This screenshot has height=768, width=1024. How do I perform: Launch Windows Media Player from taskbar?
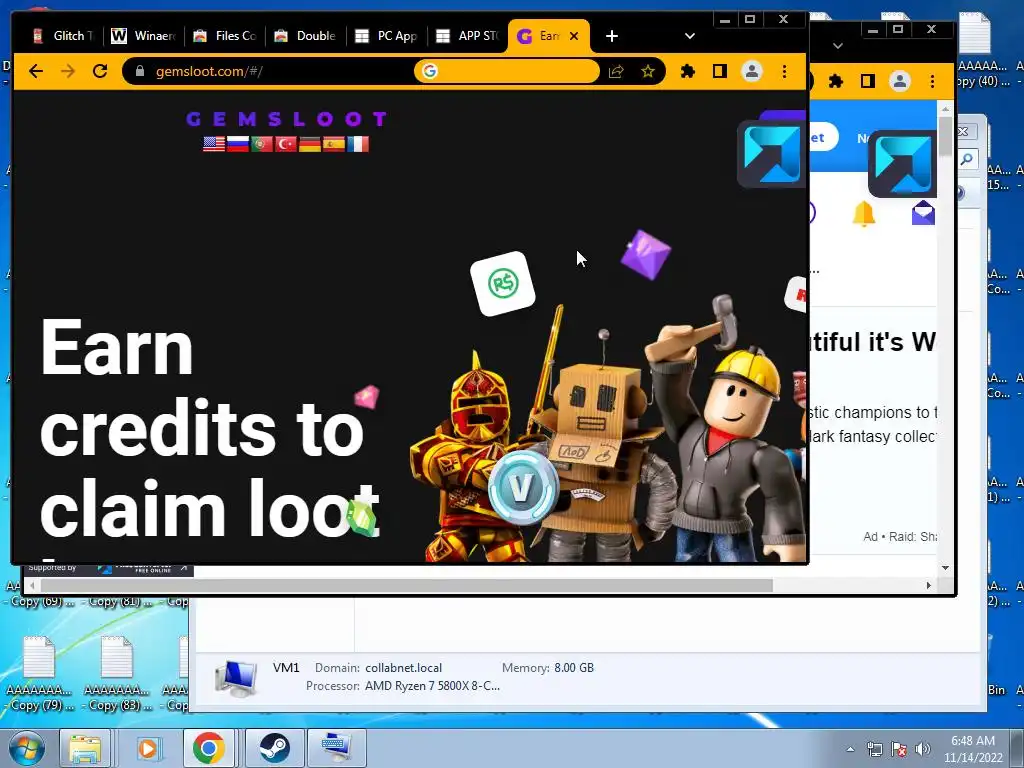(148, 748)
